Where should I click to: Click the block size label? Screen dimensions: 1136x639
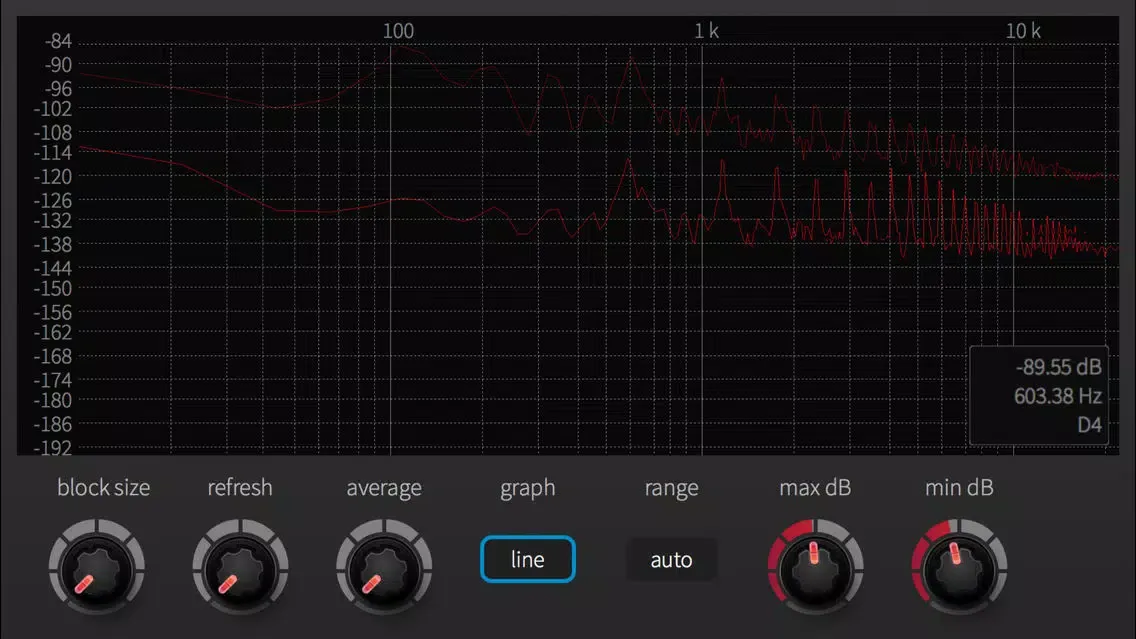coord(104,488)
